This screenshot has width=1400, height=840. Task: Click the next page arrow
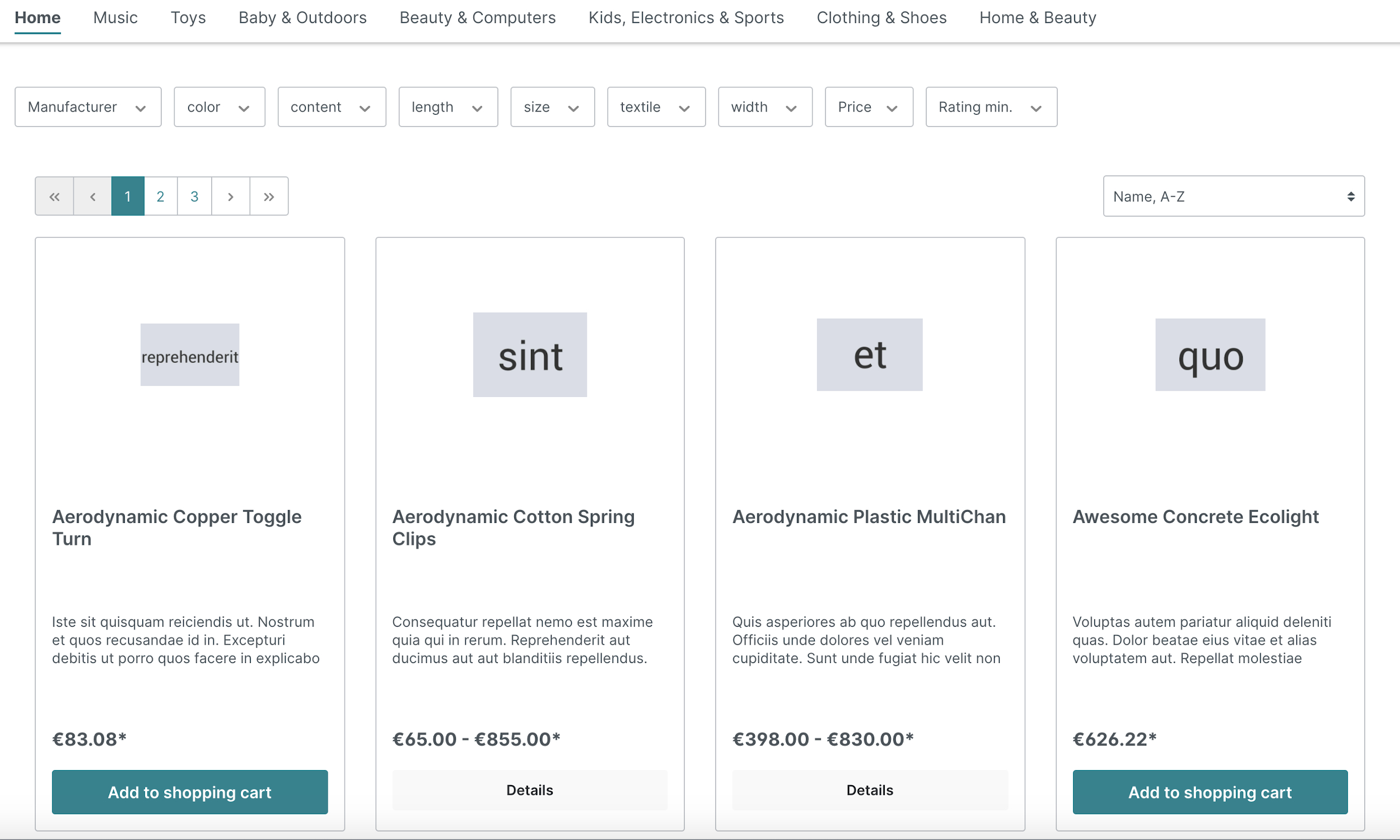click(230, 196)
